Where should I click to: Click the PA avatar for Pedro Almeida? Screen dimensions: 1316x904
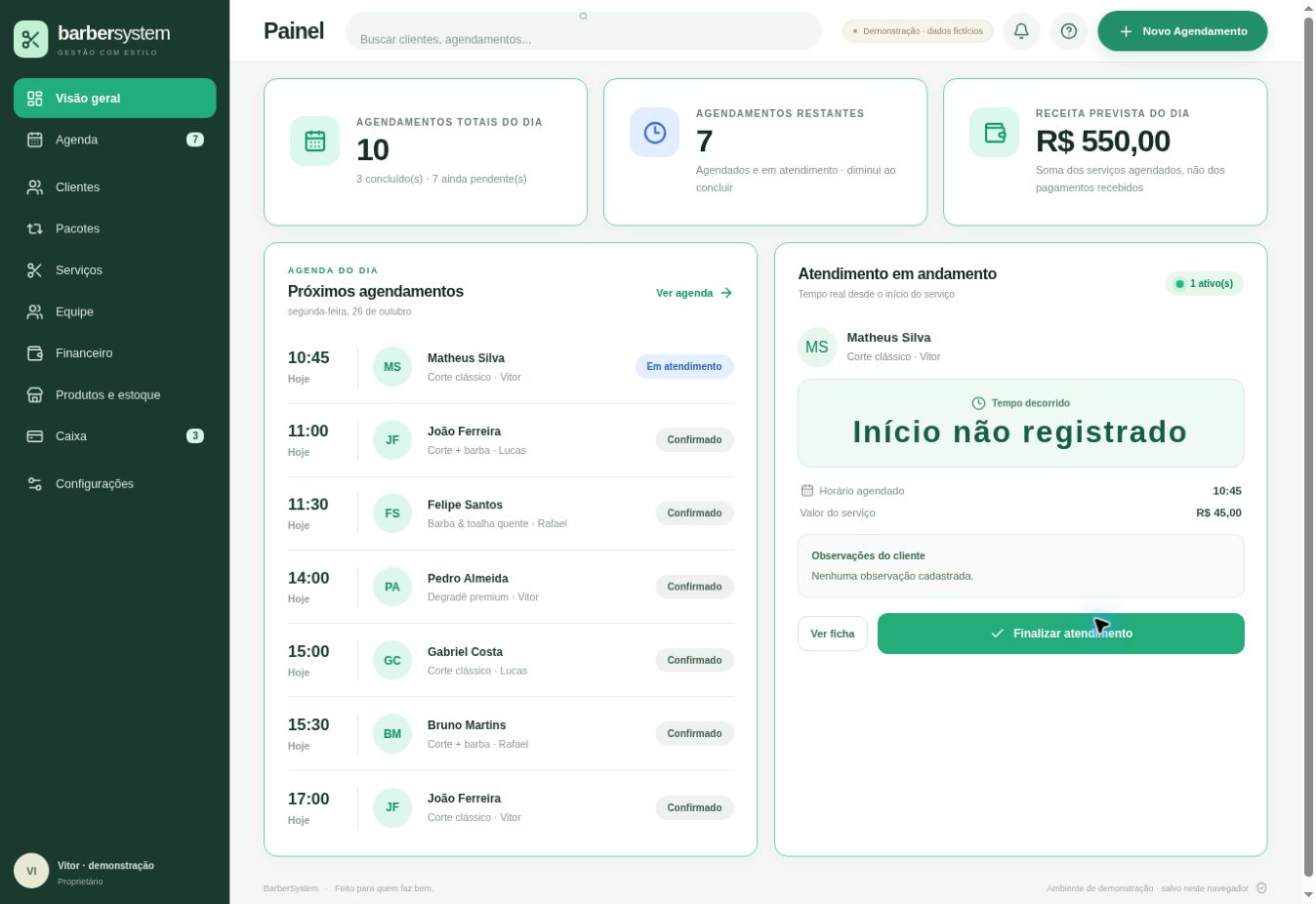(x=392, y=587)
